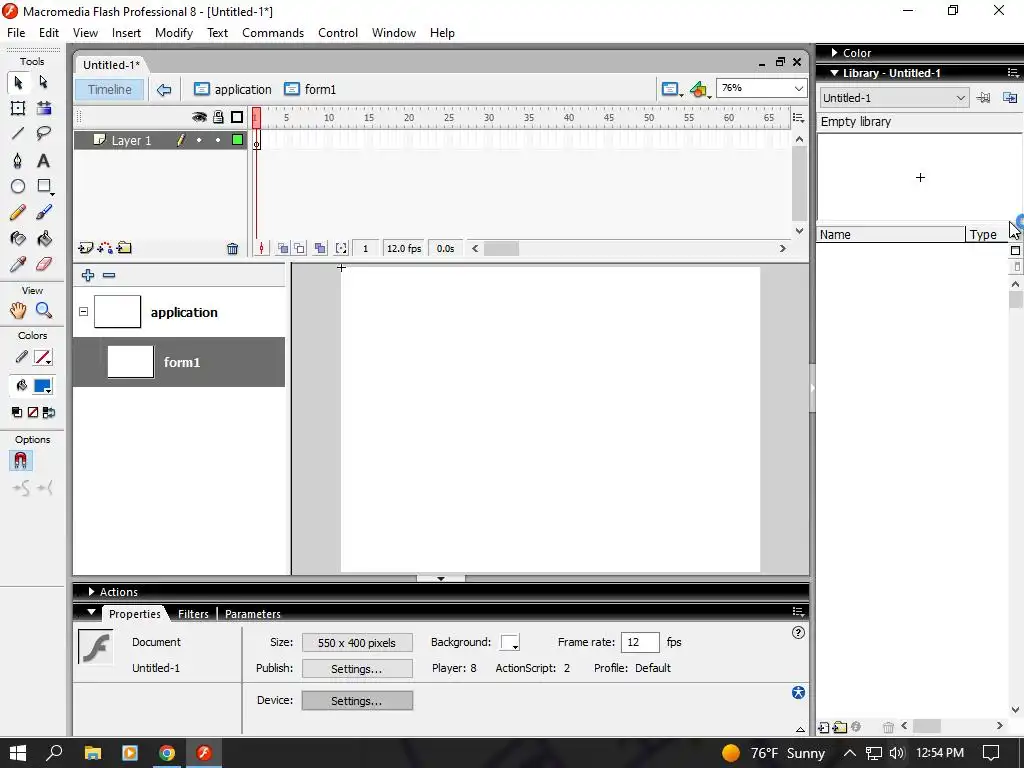
Task: Select the Zoom magnifier tool
Action: coord(44,310)
